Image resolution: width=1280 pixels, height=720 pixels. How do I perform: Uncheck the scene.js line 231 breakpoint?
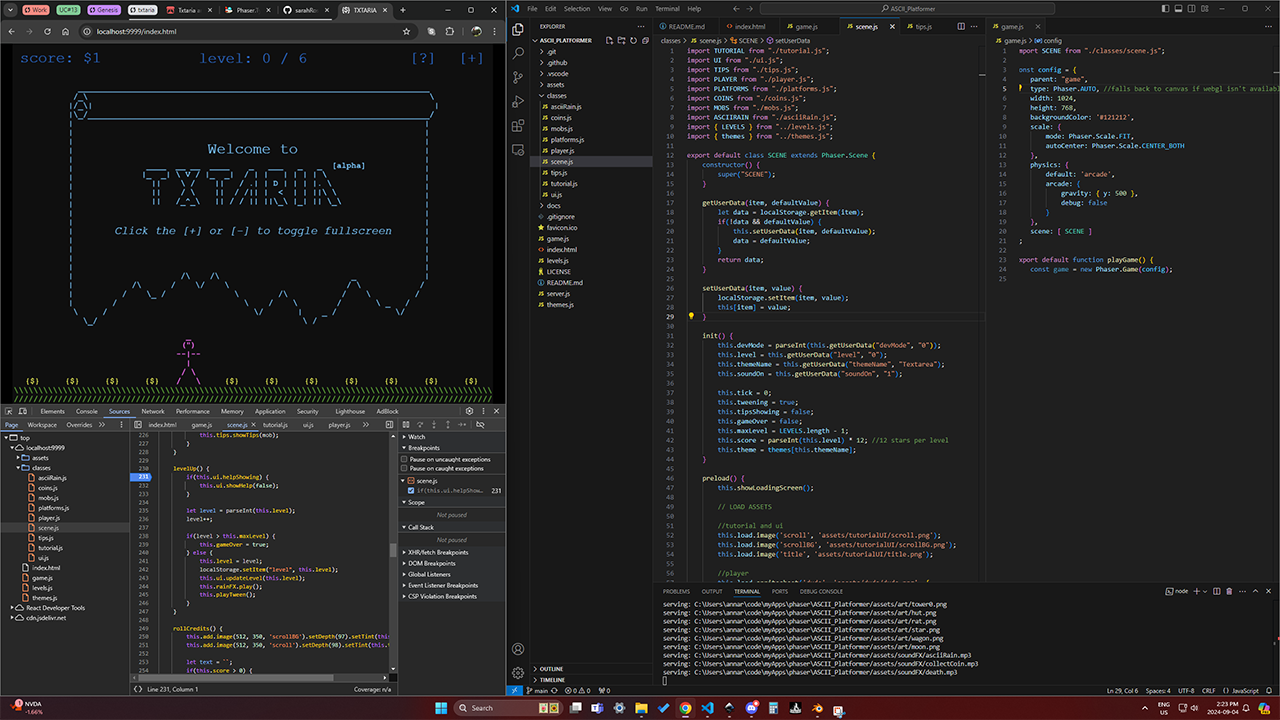point(411,491)
